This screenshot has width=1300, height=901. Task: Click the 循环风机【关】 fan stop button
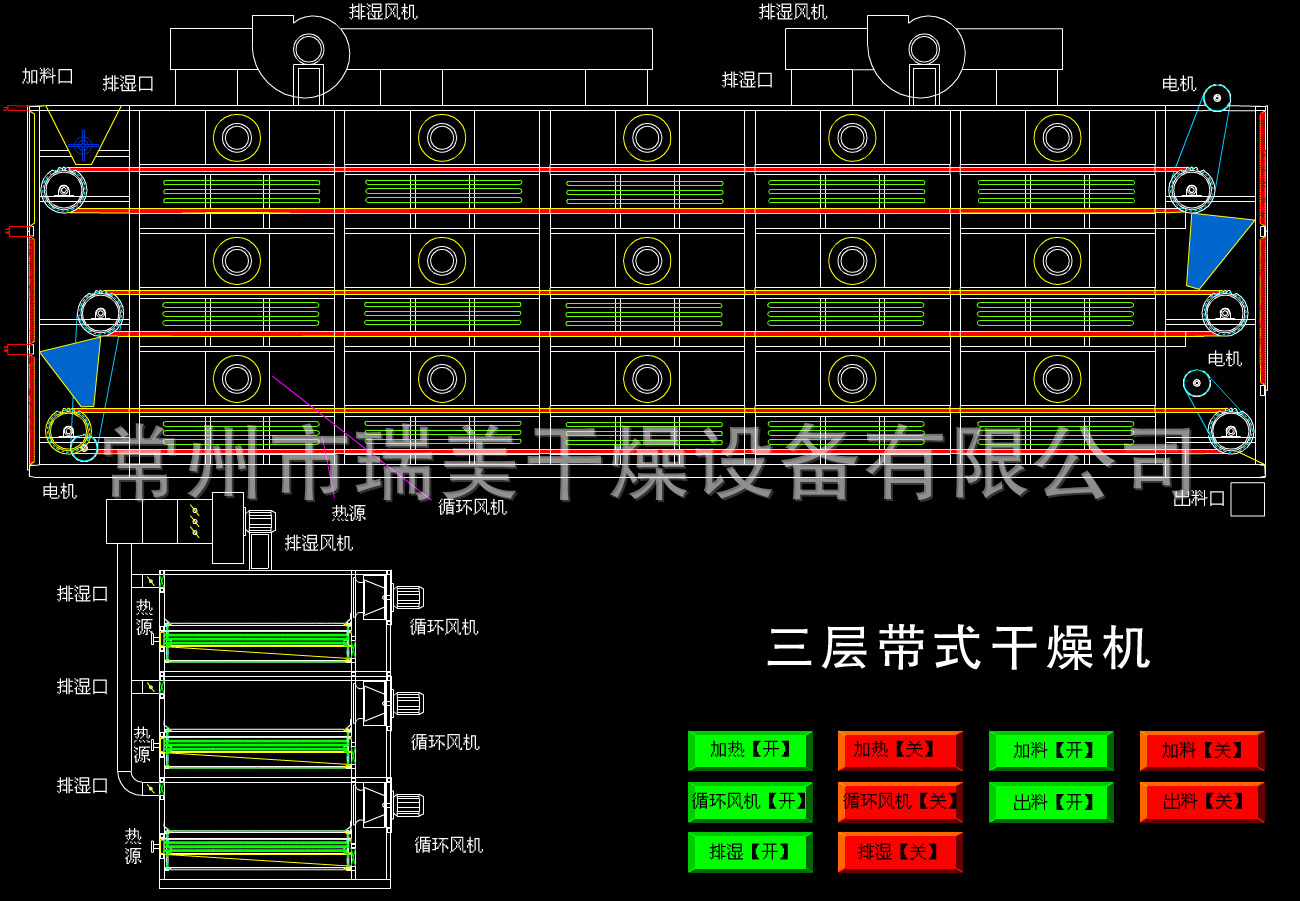[x=898, y=802]
